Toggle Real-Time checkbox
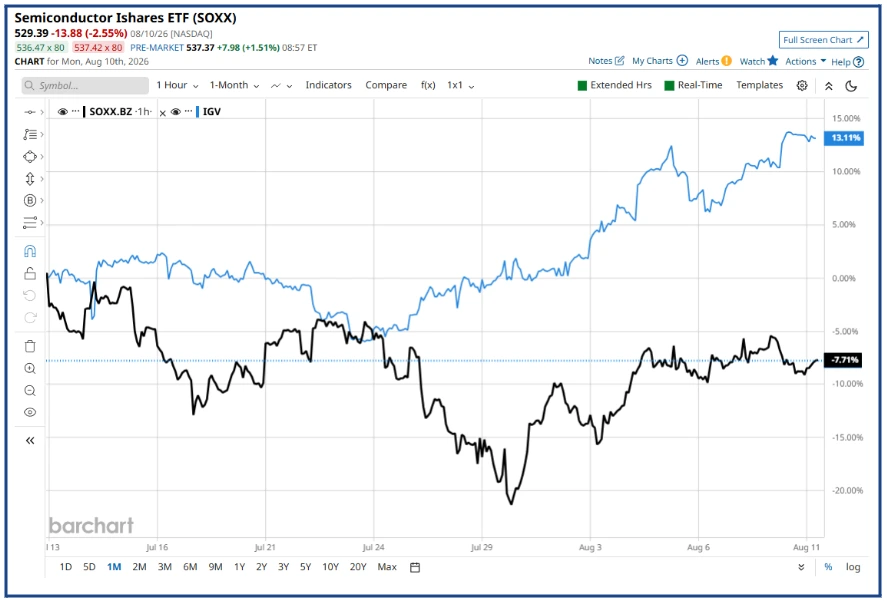Viewport: 887px width, 601px height. [x=669, y=85]
